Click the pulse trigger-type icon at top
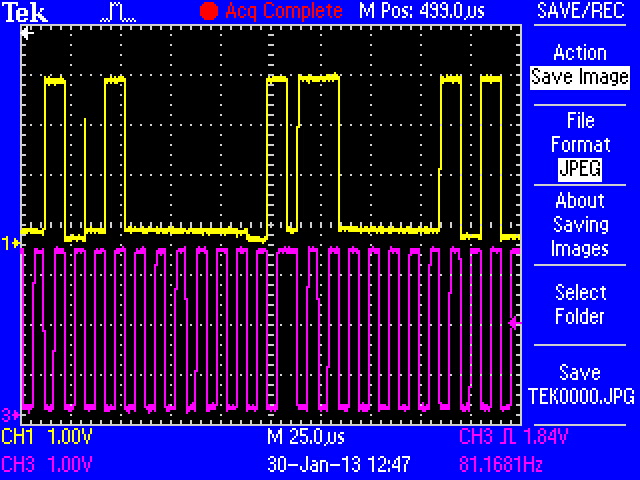Viewport: 640px width, 480px height. (118, 11)
